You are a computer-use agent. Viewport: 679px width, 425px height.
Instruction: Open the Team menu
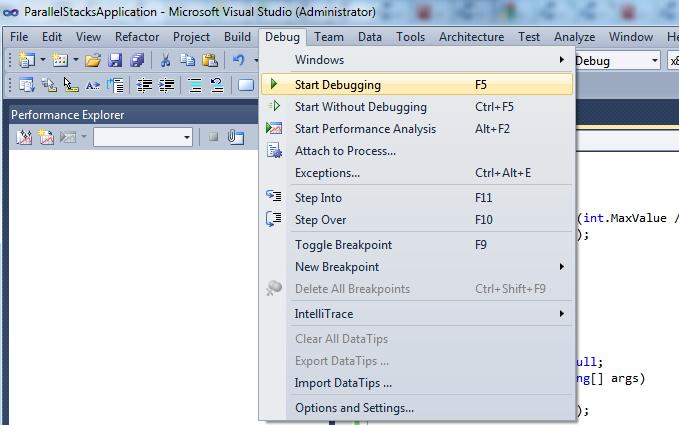point(329,37)
